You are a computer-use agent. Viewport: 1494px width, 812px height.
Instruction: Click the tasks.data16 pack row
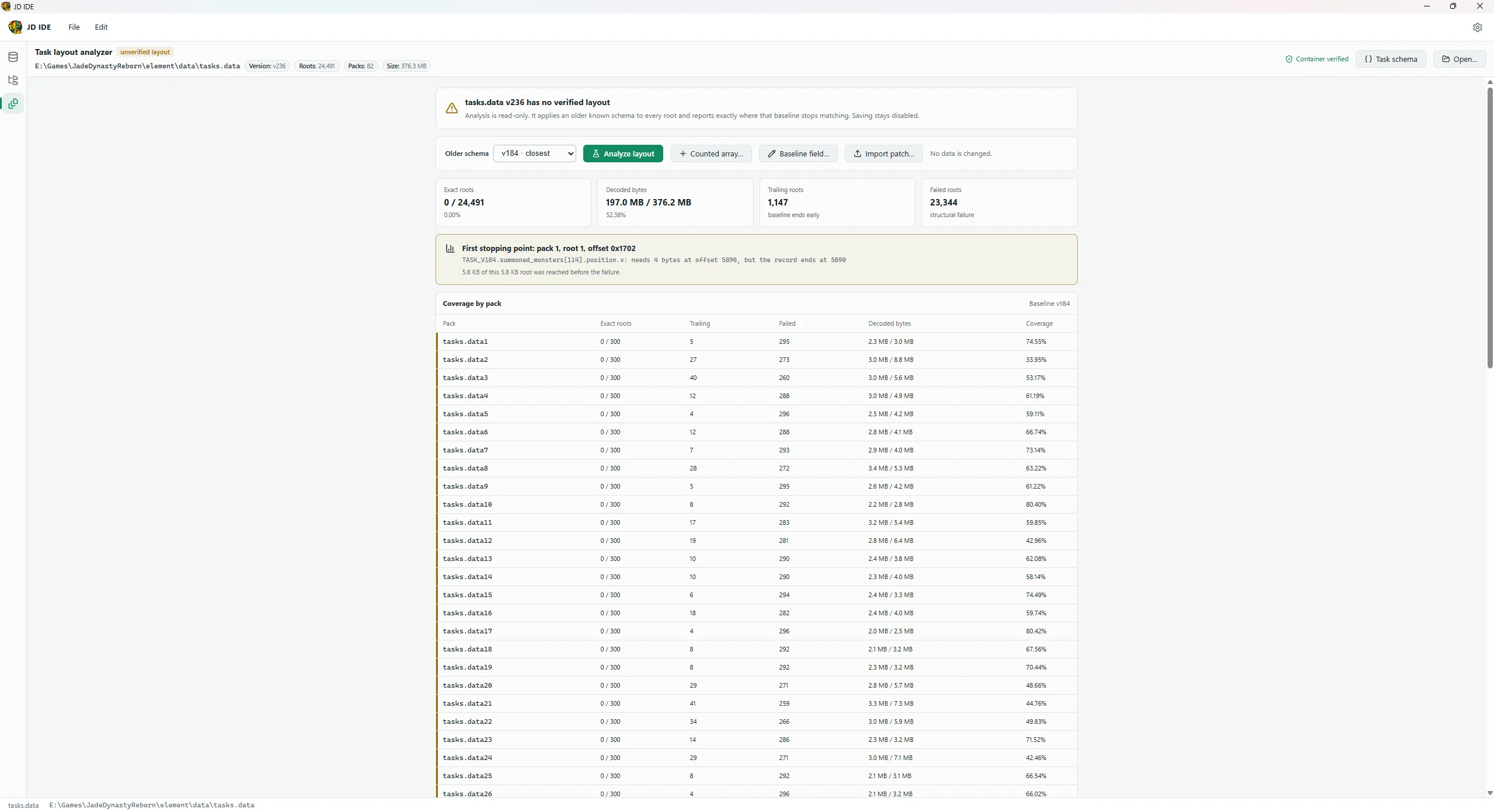[756, 613]
